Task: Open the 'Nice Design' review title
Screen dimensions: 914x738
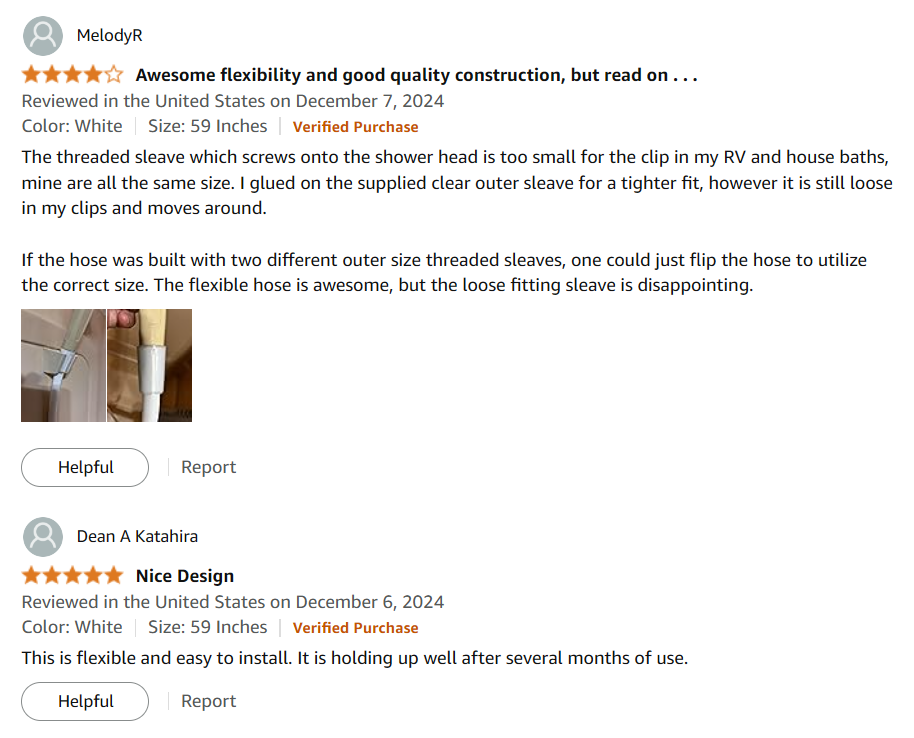Action: pos(185,576)
